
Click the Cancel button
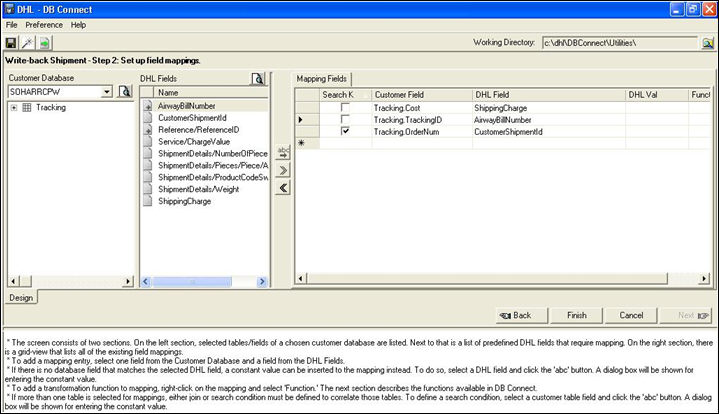pyautogui.click(x=631, y=315)
